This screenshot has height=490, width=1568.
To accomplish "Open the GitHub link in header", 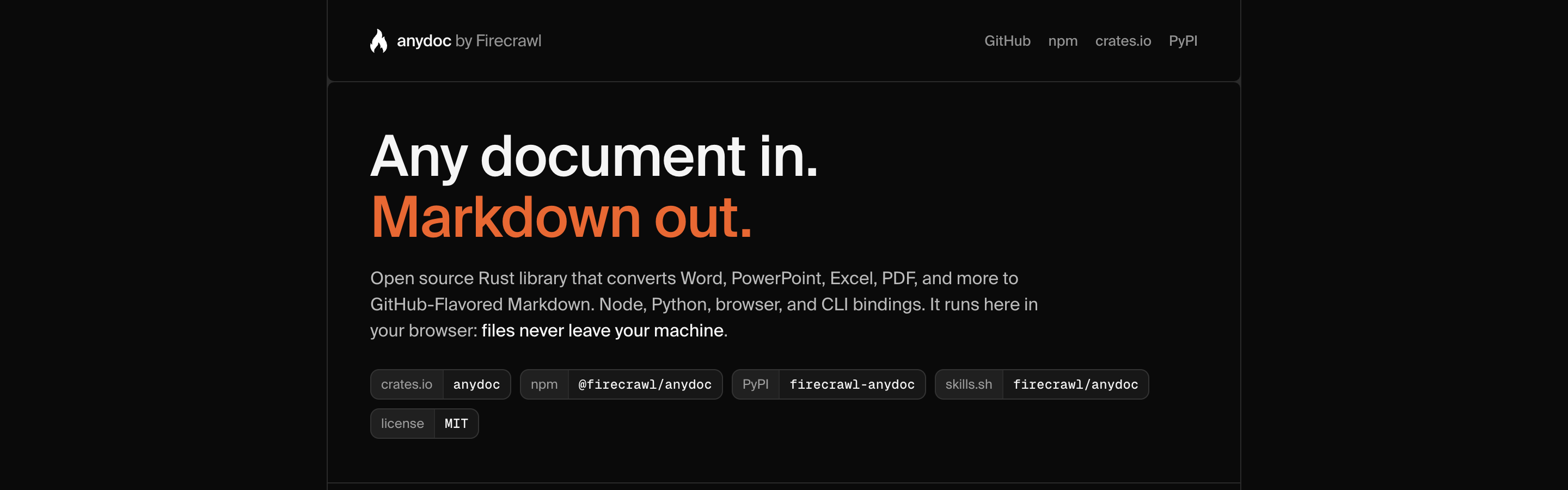I will [1007, 41].
